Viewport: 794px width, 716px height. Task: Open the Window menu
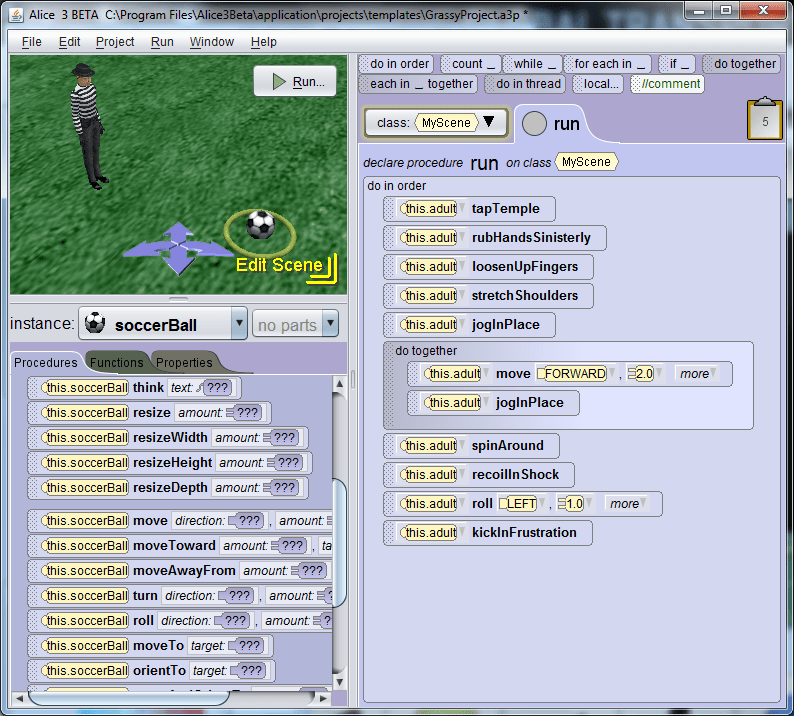(x=212, y=42)
